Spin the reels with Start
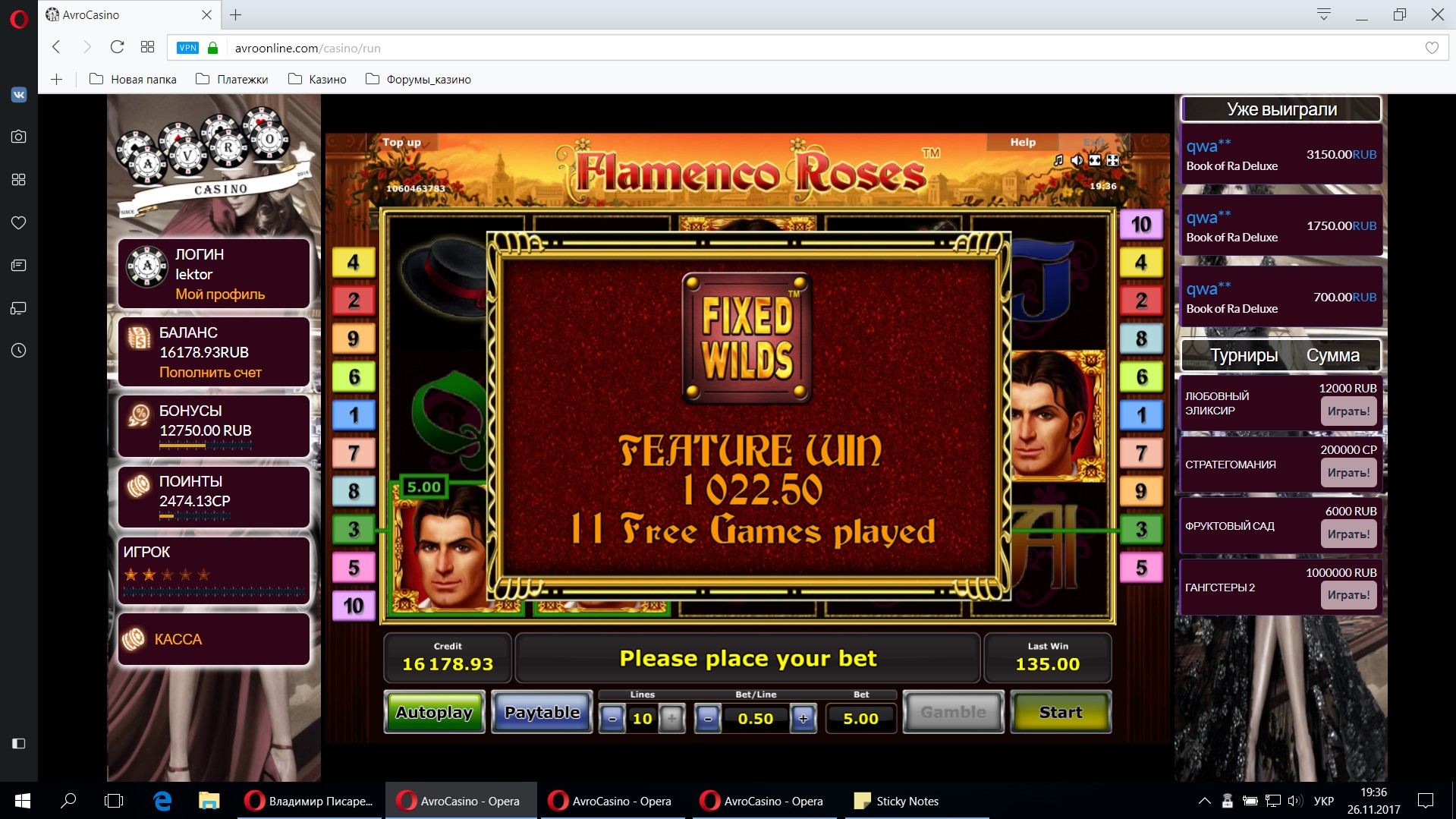Image resolution: width=1456 pixels, height=819 pixels. (x=1061, y=712)
